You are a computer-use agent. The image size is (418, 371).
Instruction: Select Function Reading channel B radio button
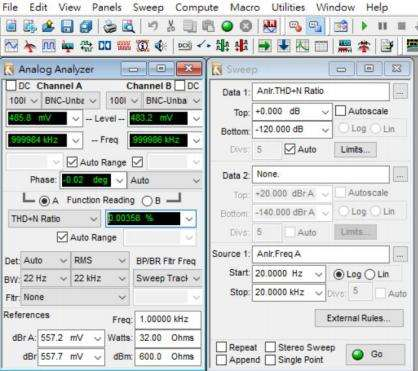pos(147,201)
